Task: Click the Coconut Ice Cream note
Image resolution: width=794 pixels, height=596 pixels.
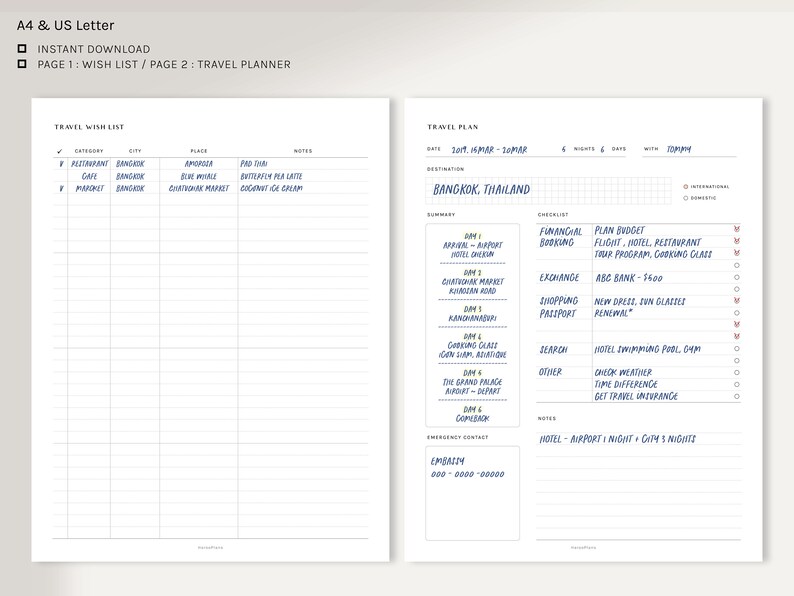Action: 271,188
